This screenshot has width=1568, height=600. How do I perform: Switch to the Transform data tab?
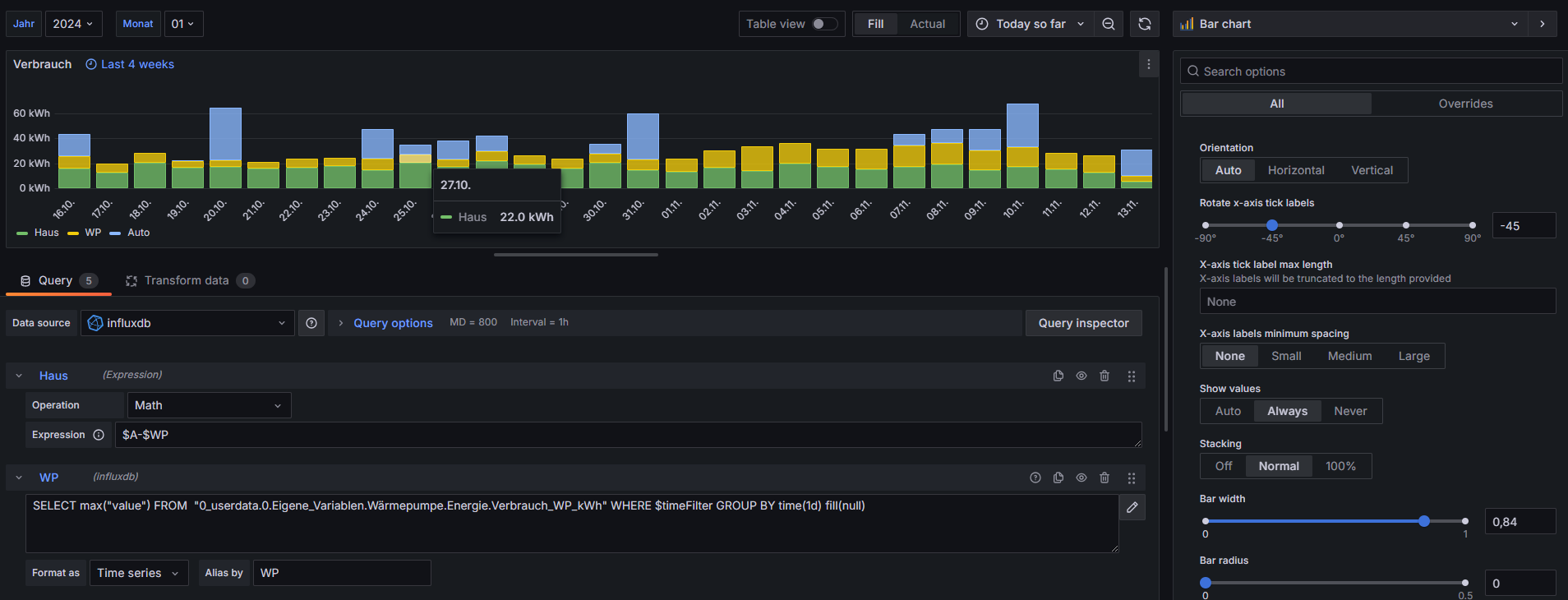pyautogui.click(x=190, y=280)
